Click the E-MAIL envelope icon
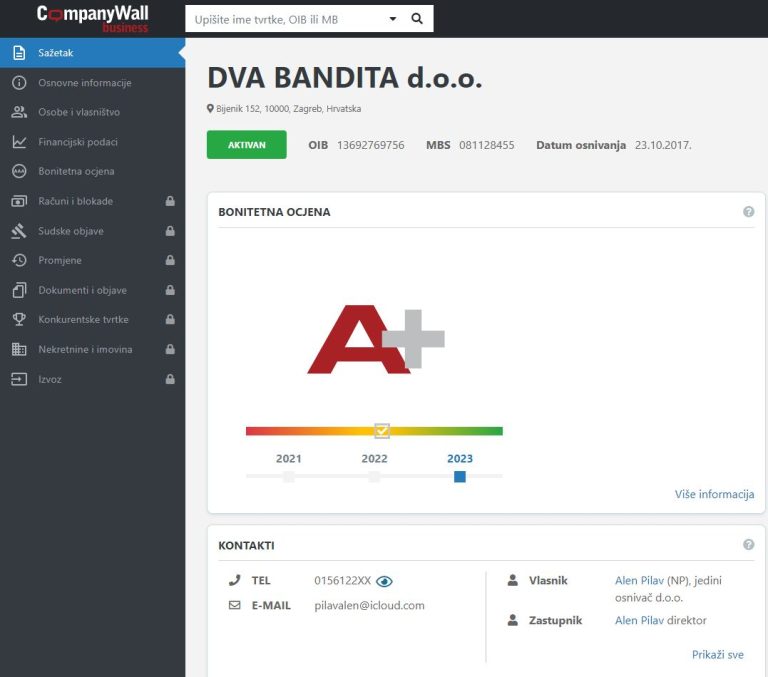Viewport: 768px width, 677px height. pyautogui.click(x=235, y=605)
